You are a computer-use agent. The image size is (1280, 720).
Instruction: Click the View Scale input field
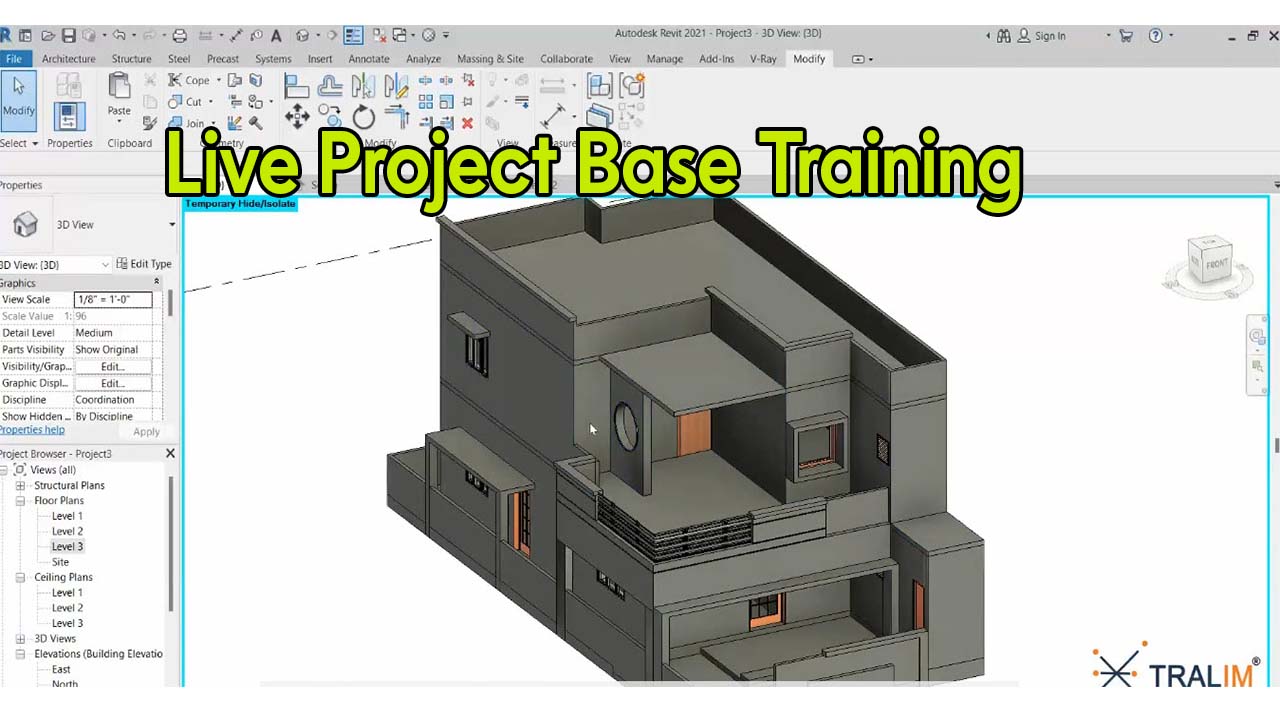pyautogui.click(x=113, y=300)
